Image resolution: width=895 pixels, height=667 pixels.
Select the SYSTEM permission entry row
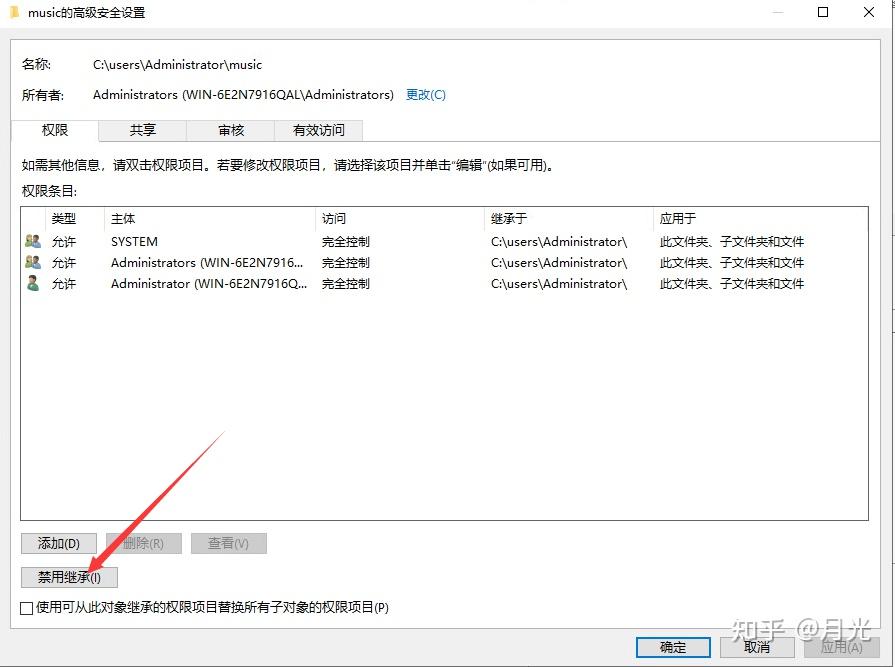pos(200,241)
